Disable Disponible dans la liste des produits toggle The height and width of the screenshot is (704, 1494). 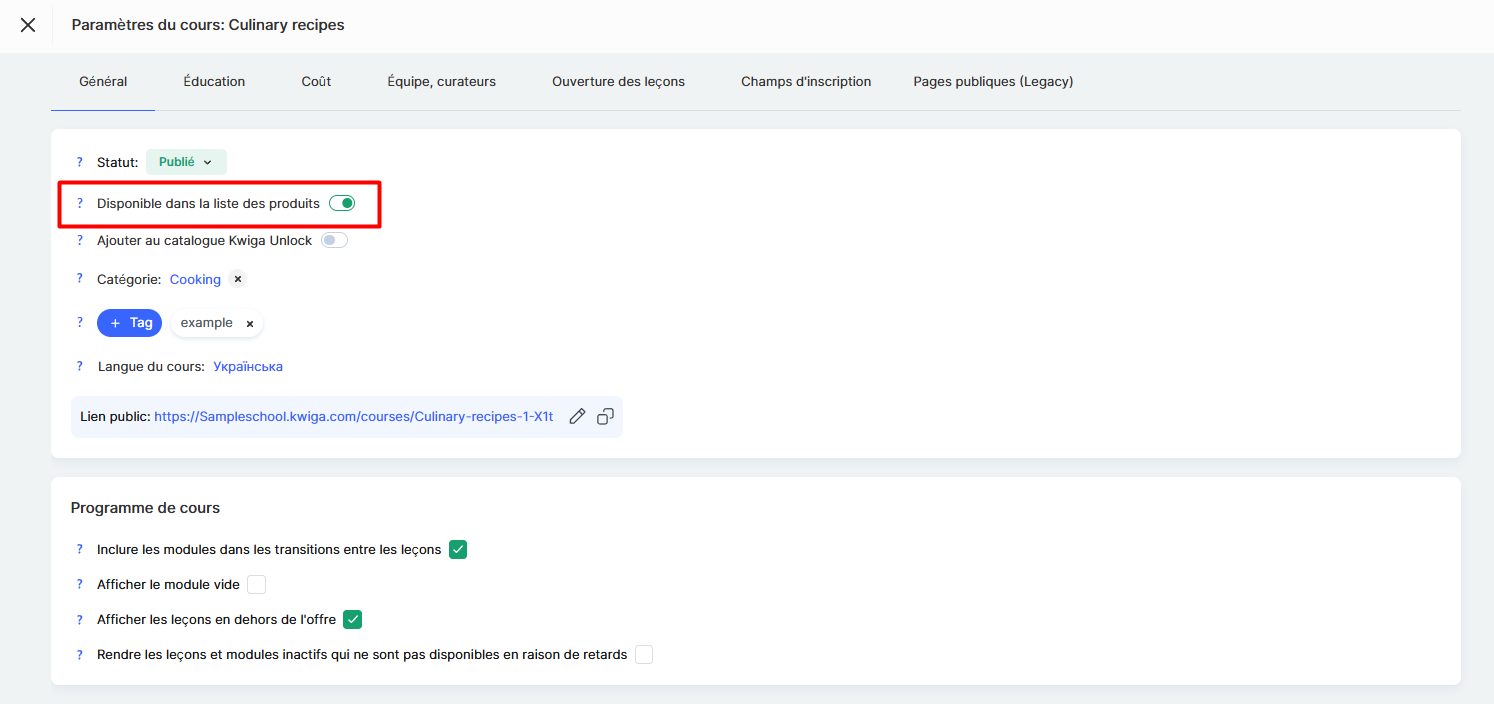tap(342, 204)
